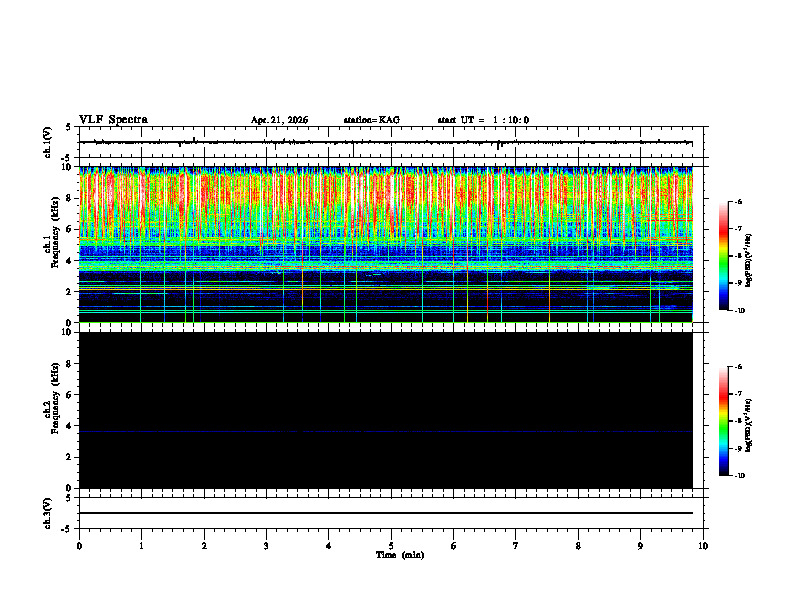
Task: Click the ch.3(V) axis label
Action: click(x=47, y=513)
